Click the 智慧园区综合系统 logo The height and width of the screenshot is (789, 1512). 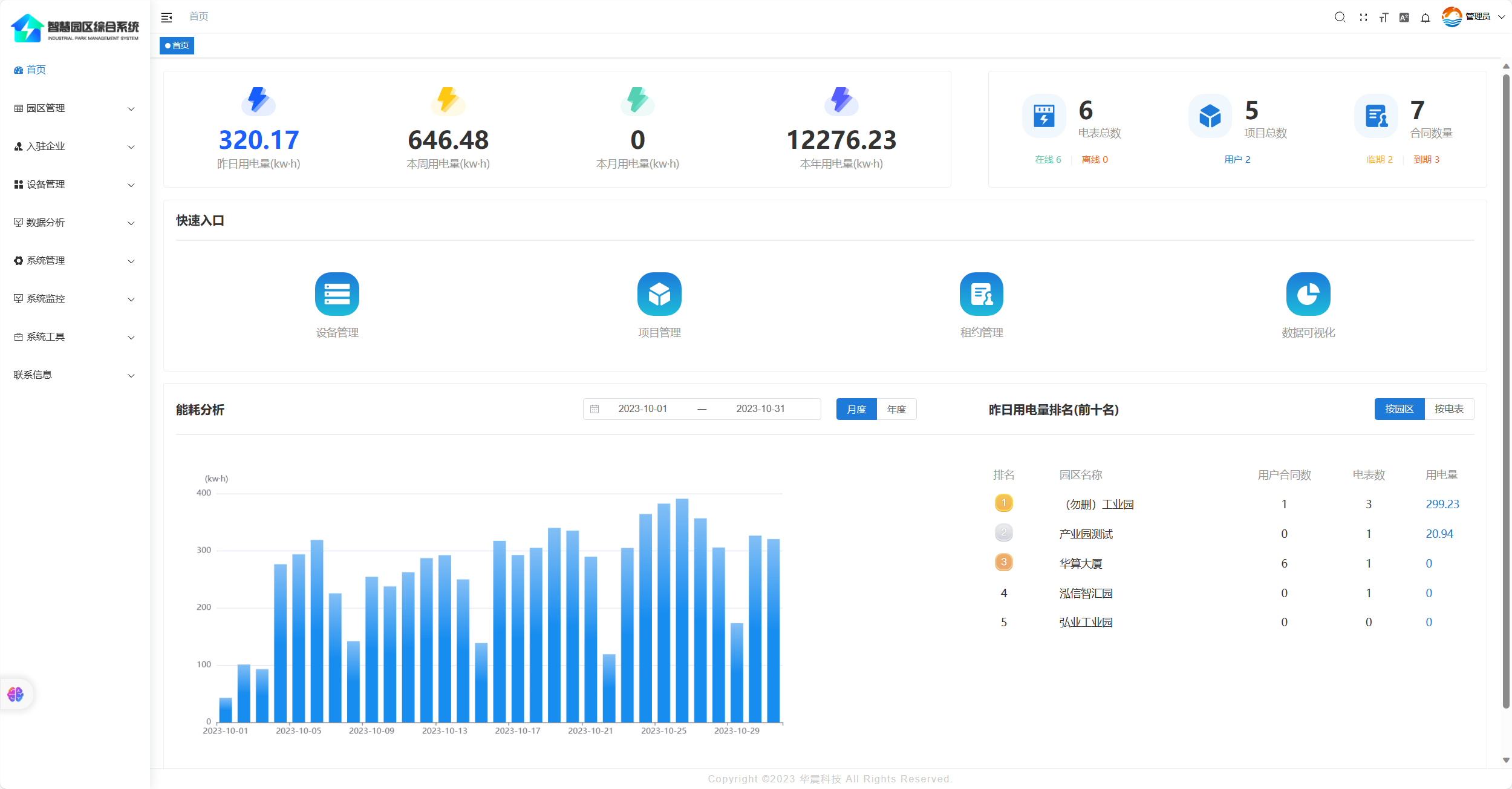[x=75, y=28]
